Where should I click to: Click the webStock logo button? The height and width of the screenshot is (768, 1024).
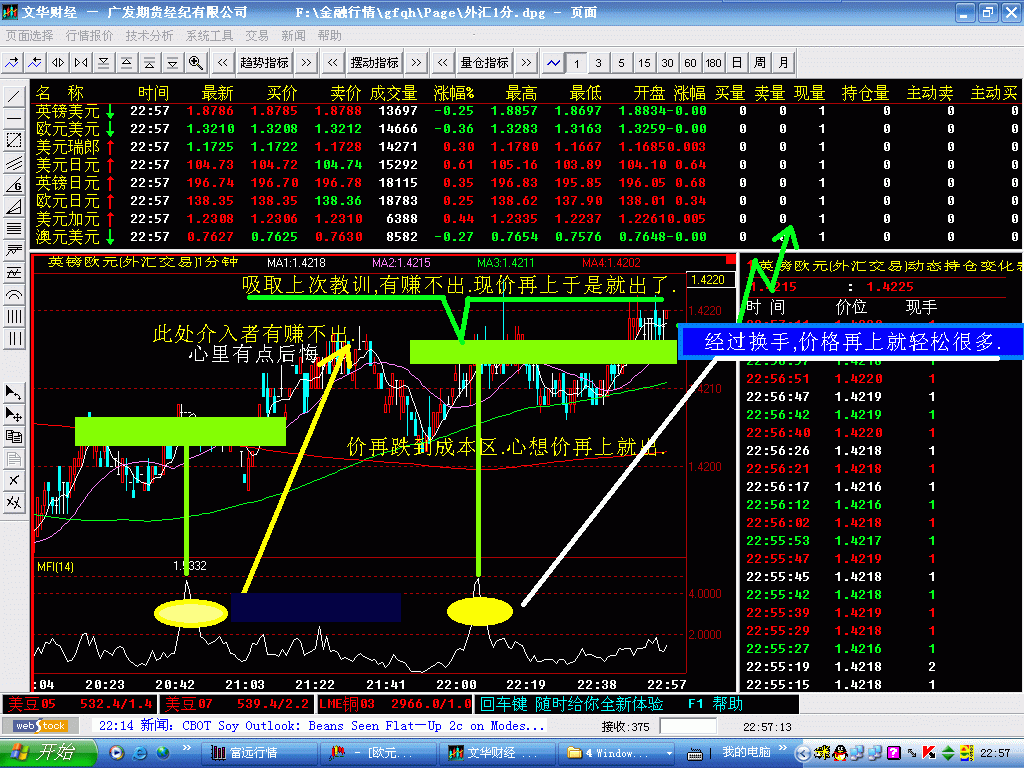tap(40, 726)
